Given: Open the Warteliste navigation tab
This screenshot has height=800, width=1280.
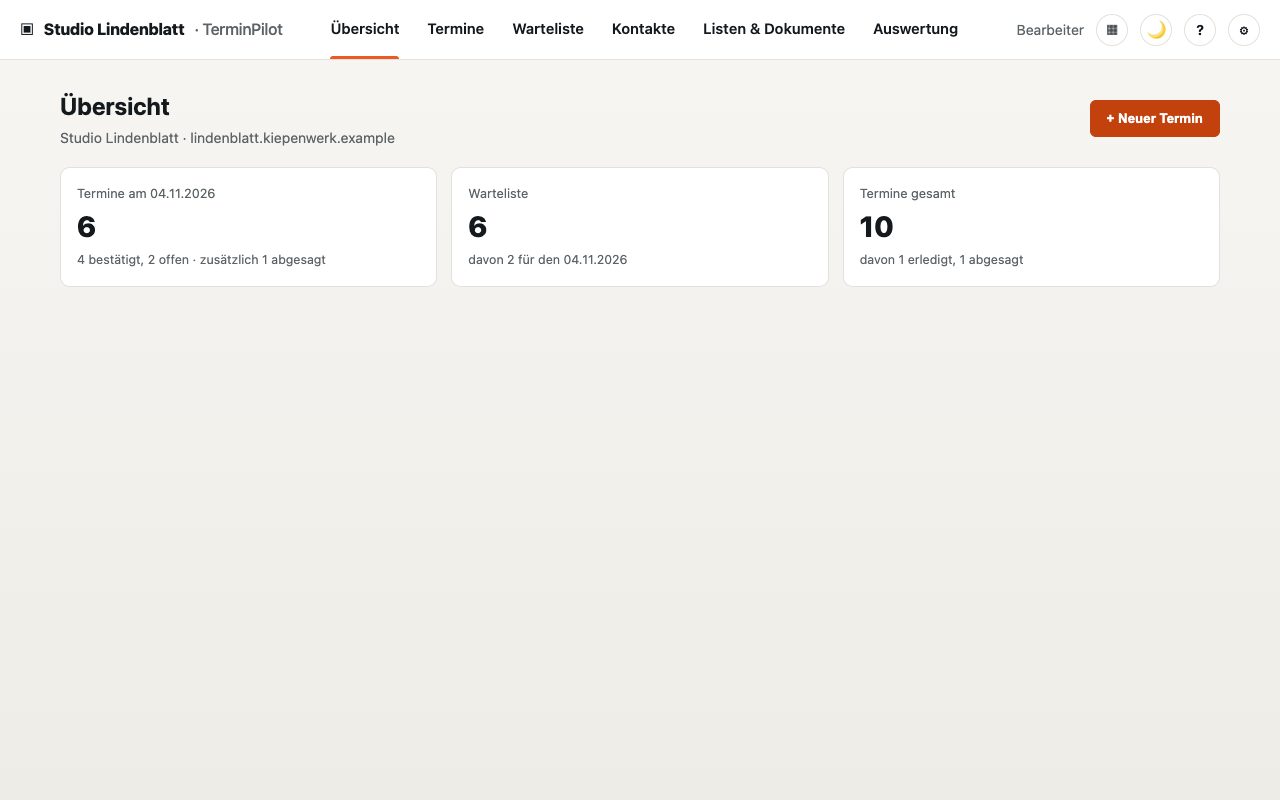Looking at the screenshot, I should tap(548, 29).
